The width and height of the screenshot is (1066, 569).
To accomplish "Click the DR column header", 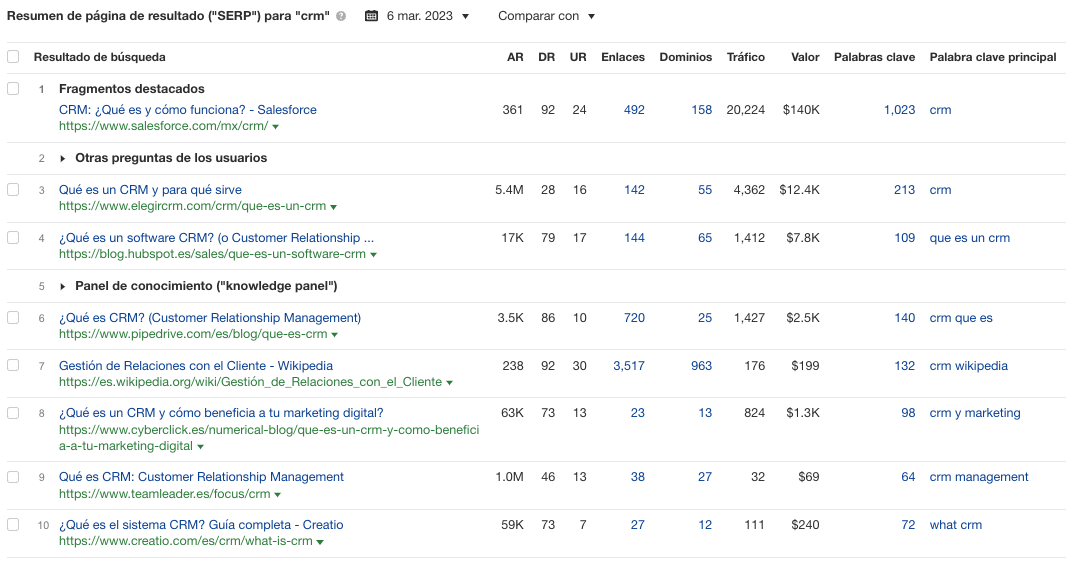I will tap(547, 57).
